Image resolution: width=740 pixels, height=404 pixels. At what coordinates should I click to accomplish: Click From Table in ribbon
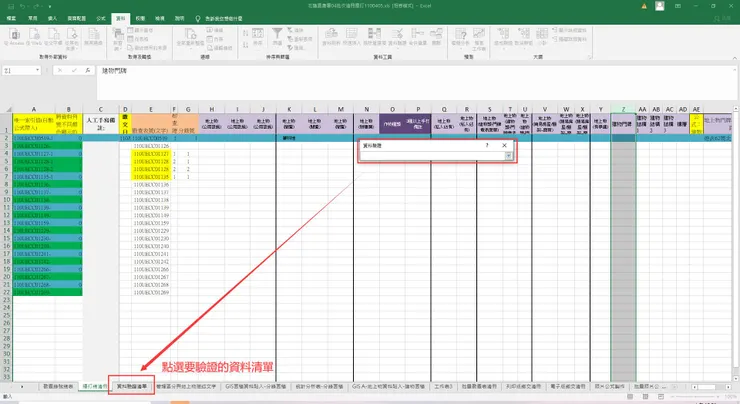pos(138,39)
